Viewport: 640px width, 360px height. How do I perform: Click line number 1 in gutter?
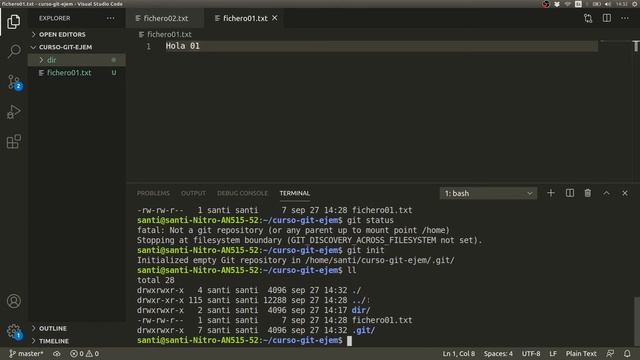[149, 47]
